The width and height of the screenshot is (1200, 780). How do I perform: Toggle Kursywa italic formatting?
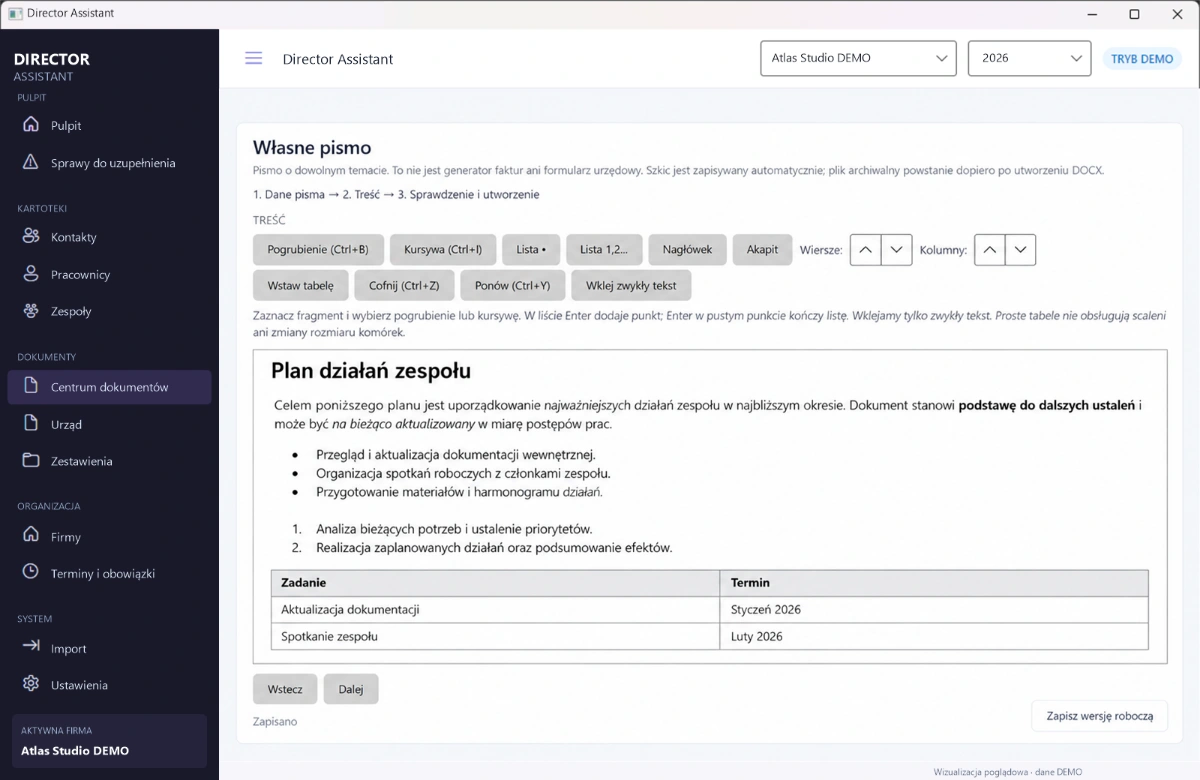[x=443, y=250]
